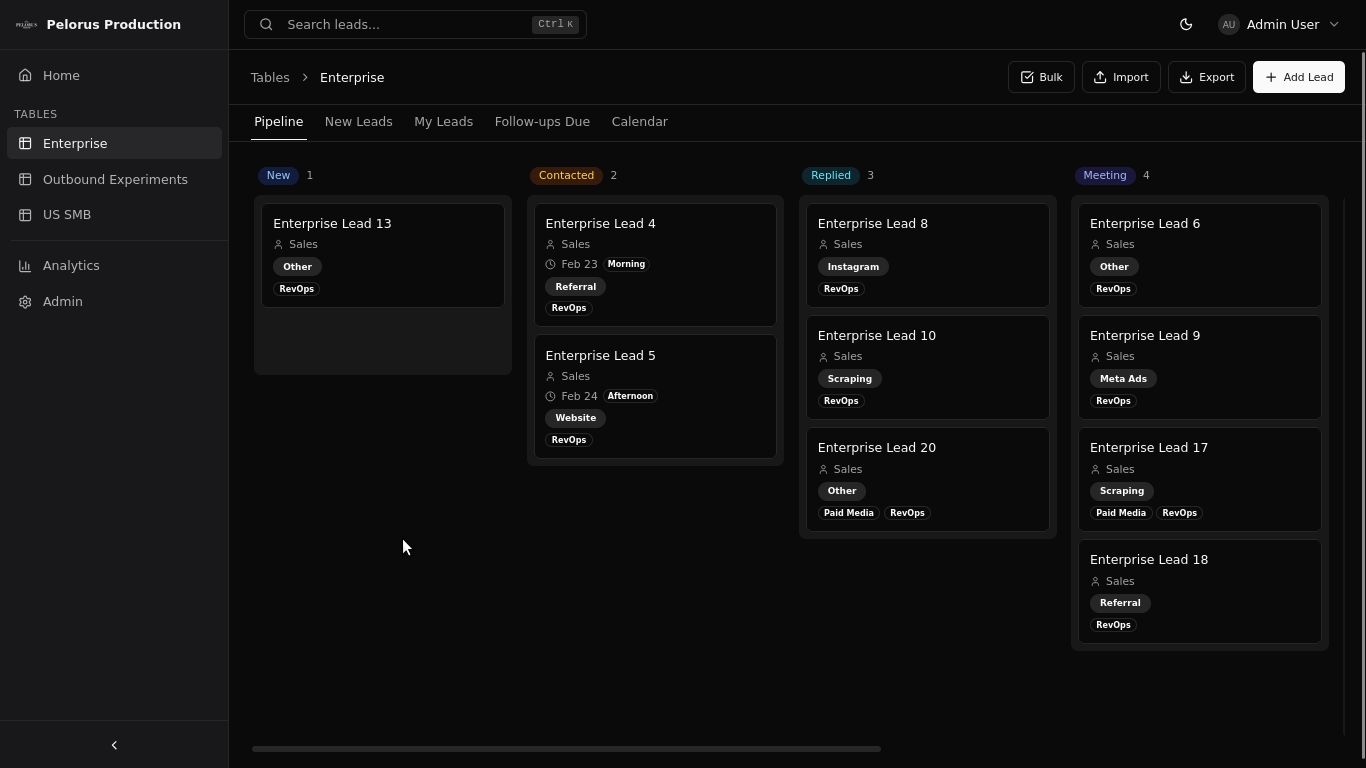1366x768 pixels.
Task: Open the Admin User dropdown menu
Action: tap(1279, 24)
